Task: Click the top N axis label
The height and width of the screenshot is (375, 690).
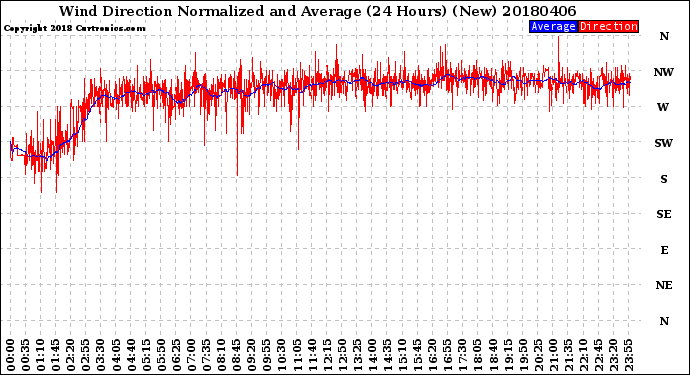Action: coord(664,36)
